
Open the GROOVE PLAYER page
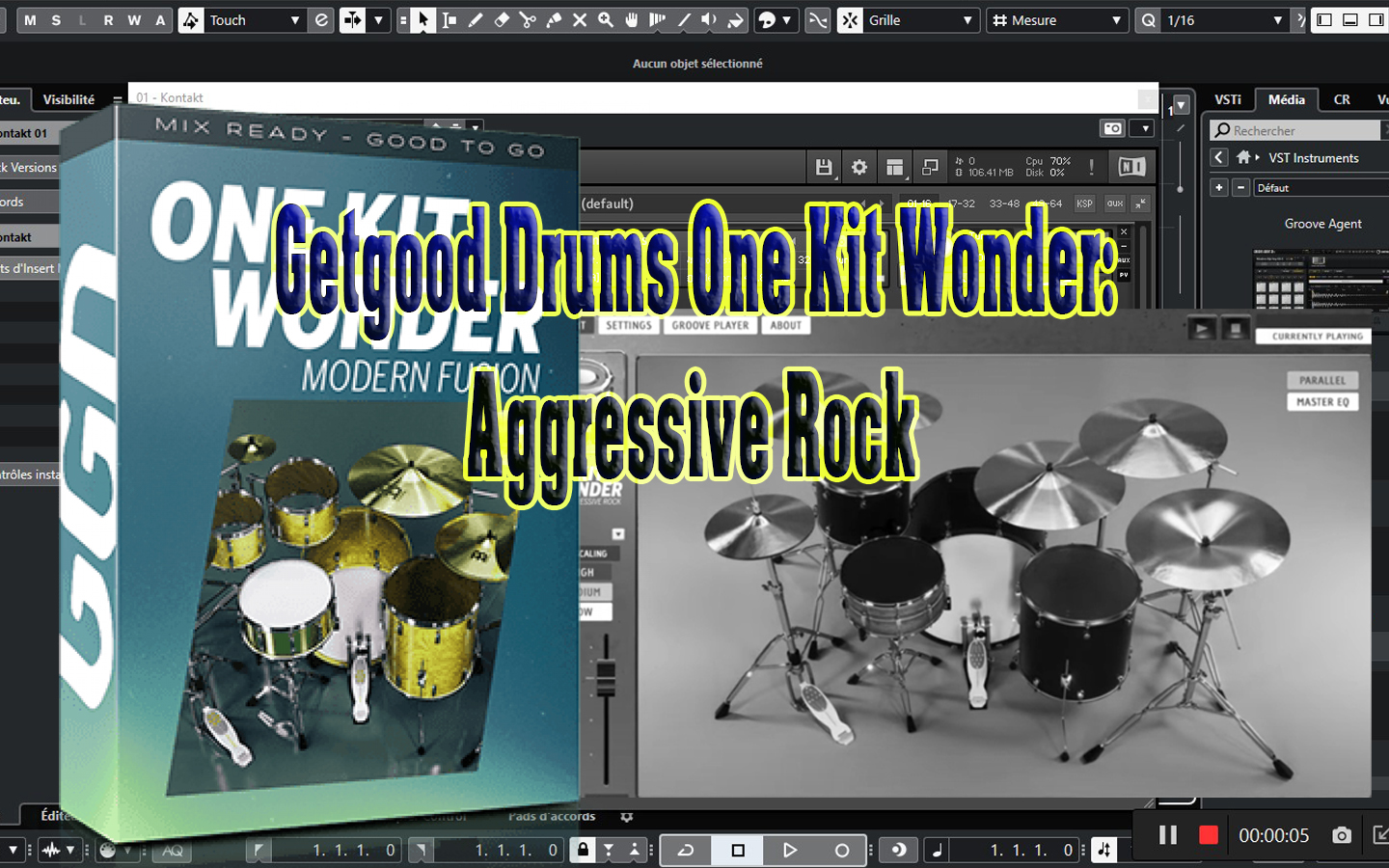click(710, 326)
